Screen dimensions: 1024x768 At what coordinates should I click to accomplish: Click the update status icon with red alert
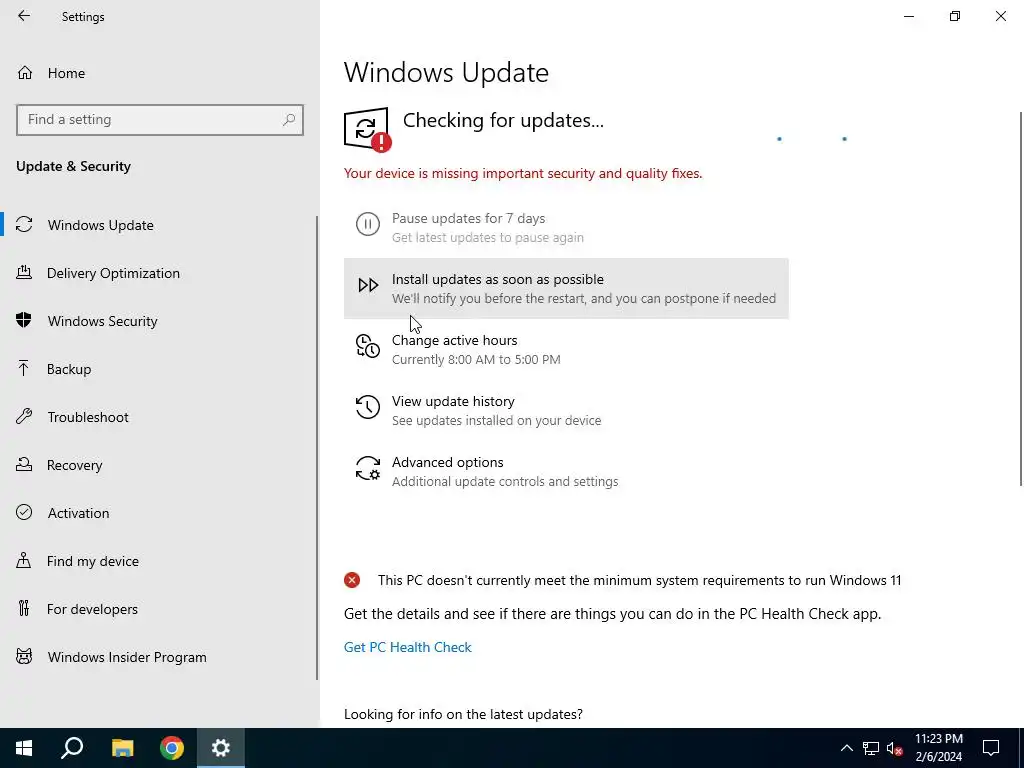click(368, 129)
